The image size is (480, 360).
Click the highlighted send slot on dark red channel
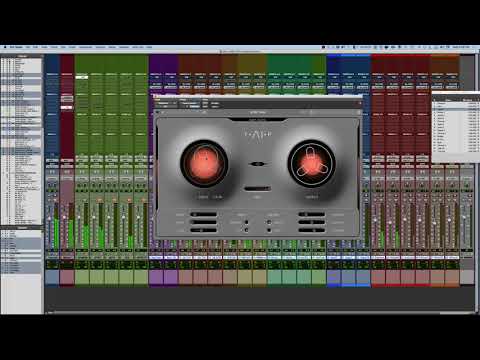tap(67, 107)
